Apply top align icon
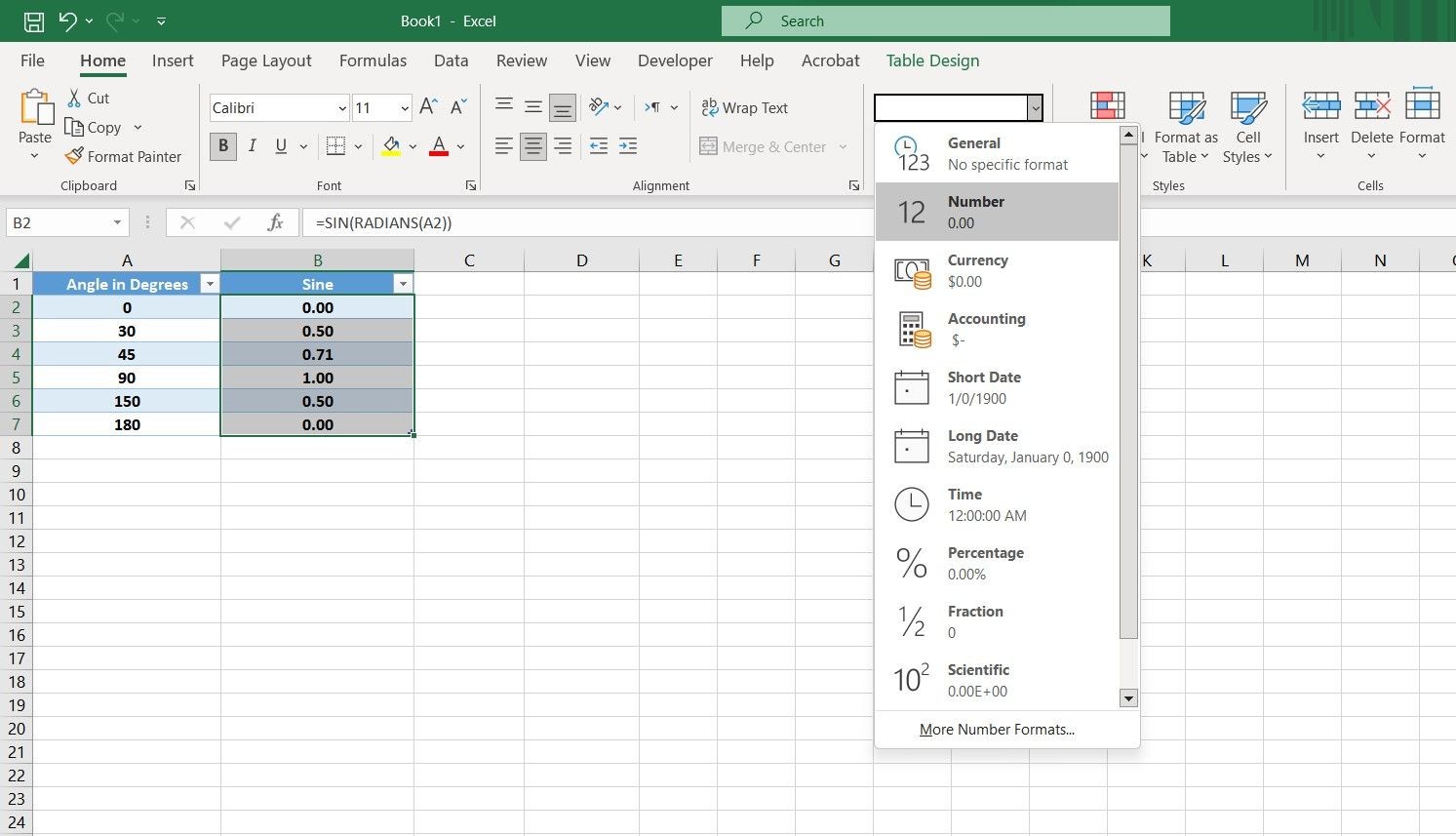The height and width of the screenshot is (836, 1456). (x=504, y=106)
